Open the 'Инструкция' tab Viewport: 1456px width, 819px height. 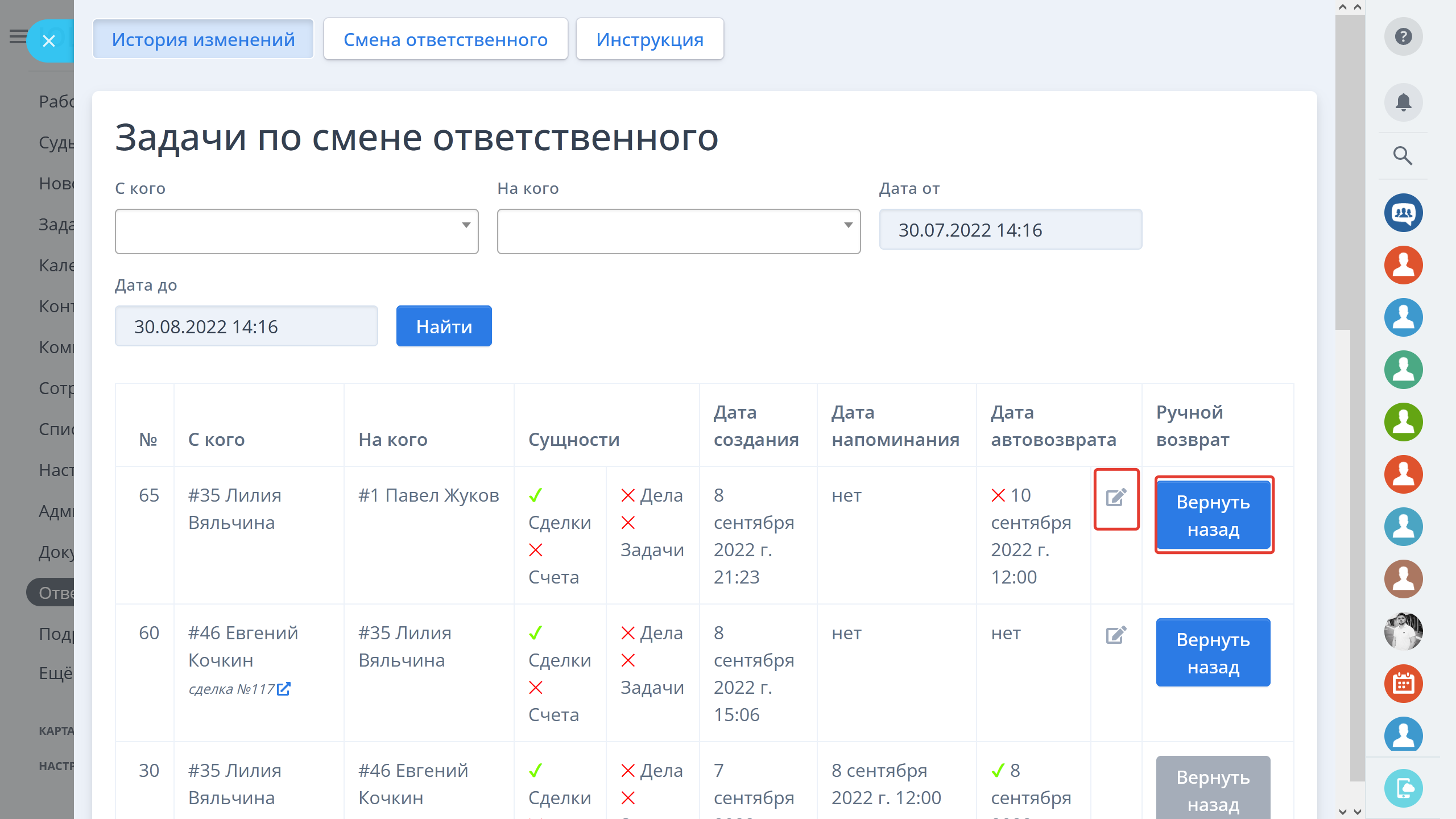[x=650, y=39]
